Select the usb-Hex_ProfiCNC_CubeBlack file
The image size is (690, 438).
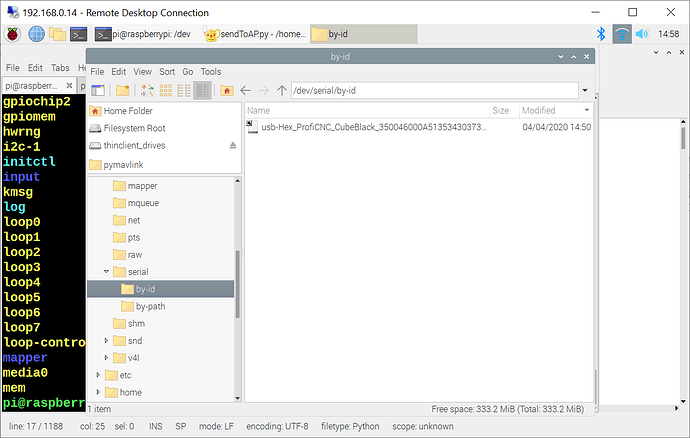tap(374, 127)
